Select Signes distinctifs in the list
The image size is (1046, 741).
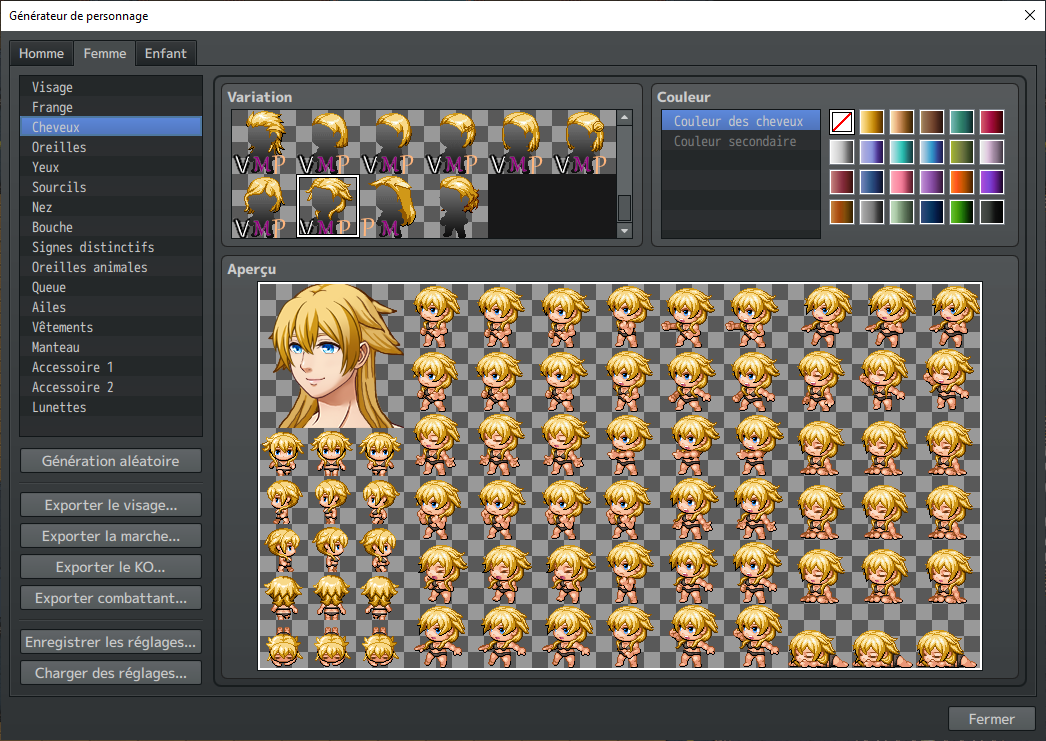click(111, 247)
